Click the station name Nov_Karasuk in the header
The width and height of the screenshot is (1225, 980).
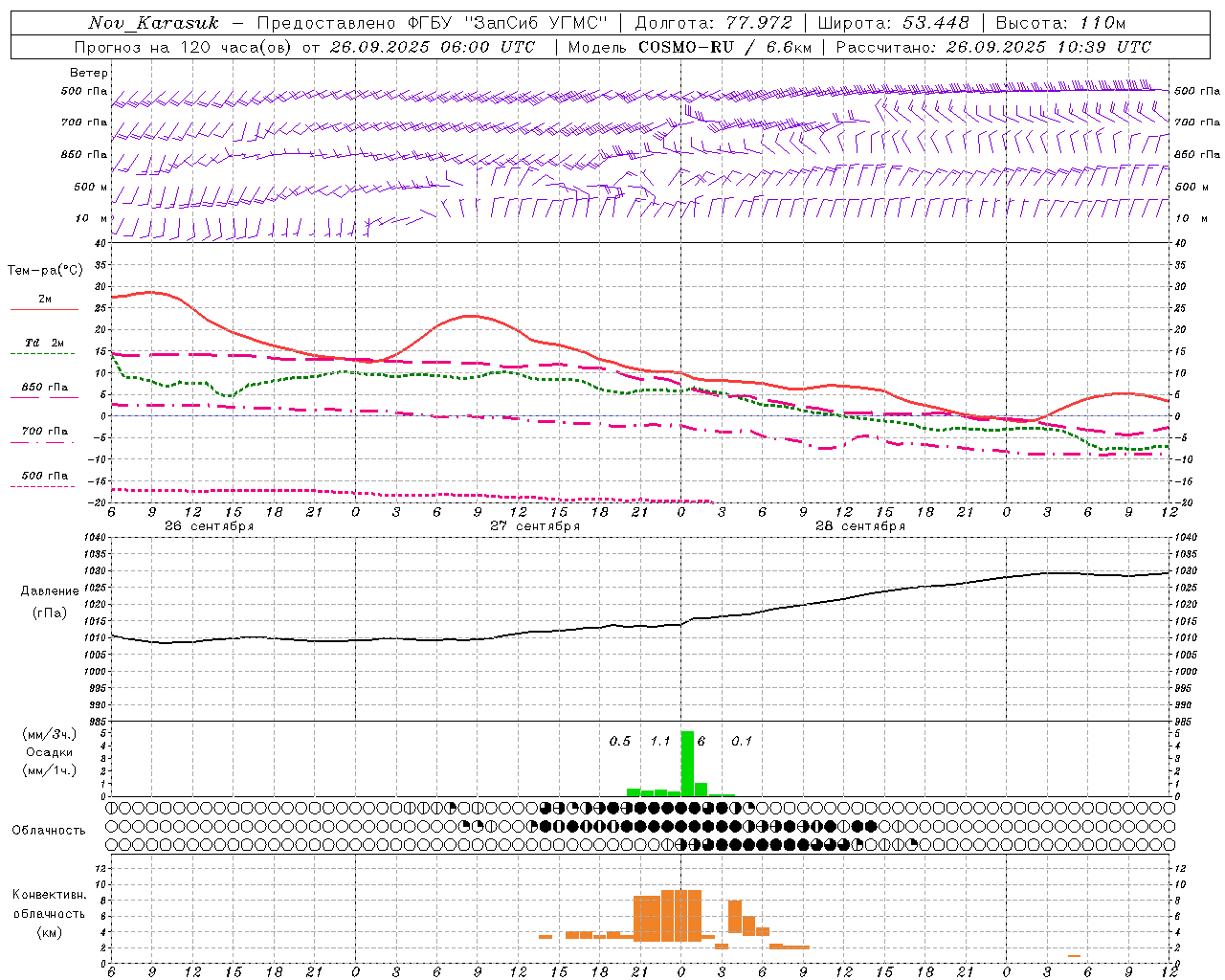click(153, 23)
